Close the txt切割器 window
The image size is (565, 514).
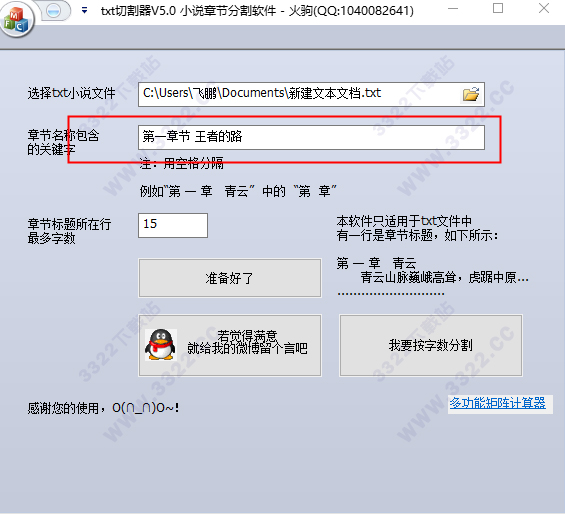(x=544, y=9)
